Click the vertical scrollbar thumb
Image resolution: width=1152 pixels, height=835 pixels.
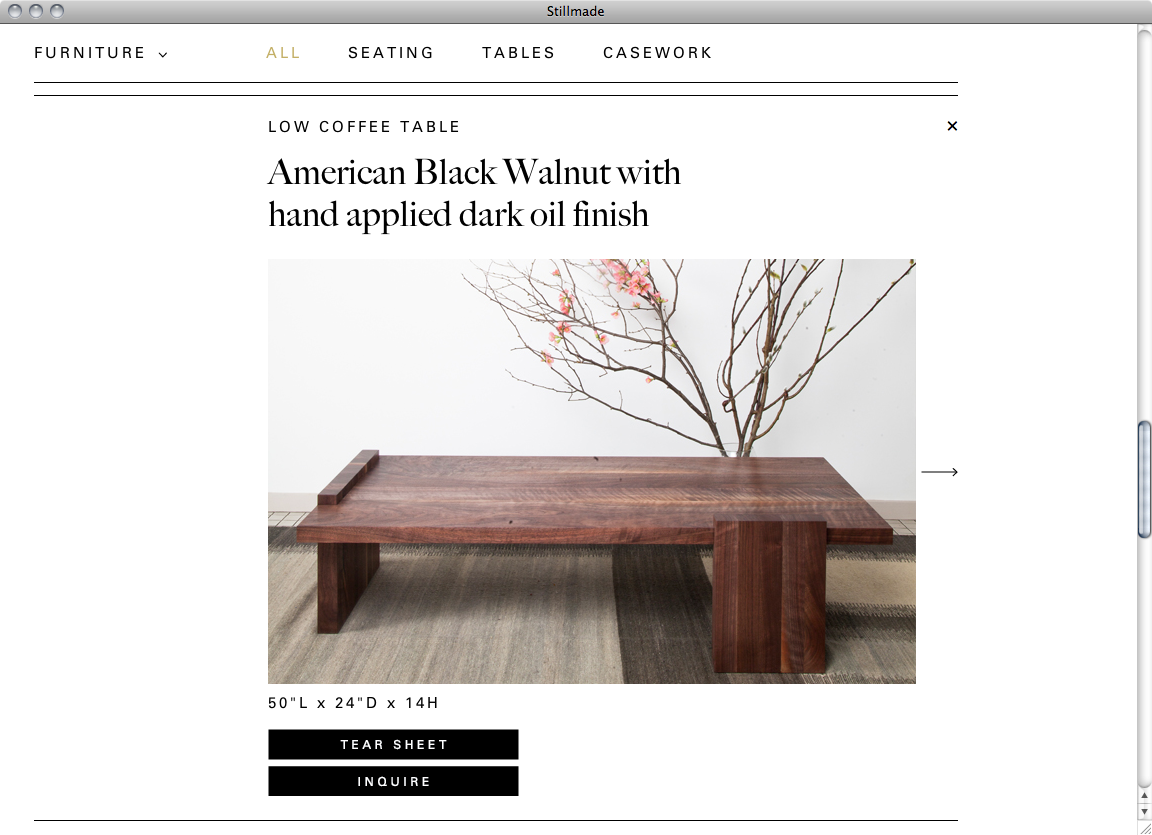(x=1144, y=480)
